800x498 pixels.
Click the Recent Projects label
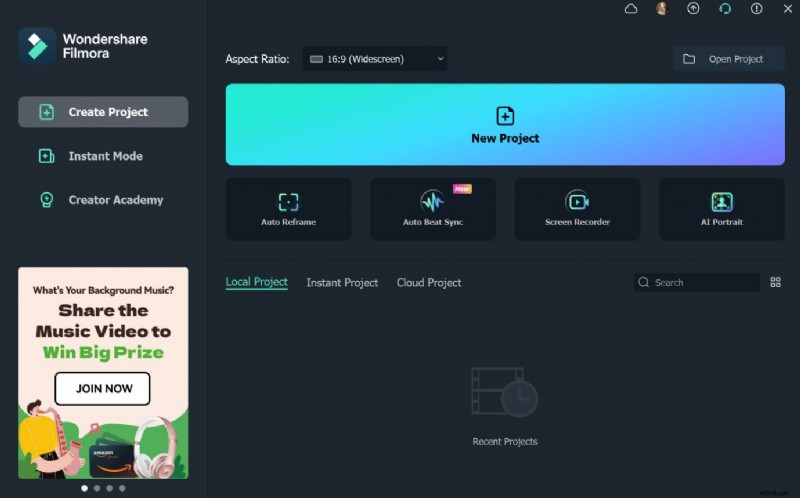(x=505, y=441)
